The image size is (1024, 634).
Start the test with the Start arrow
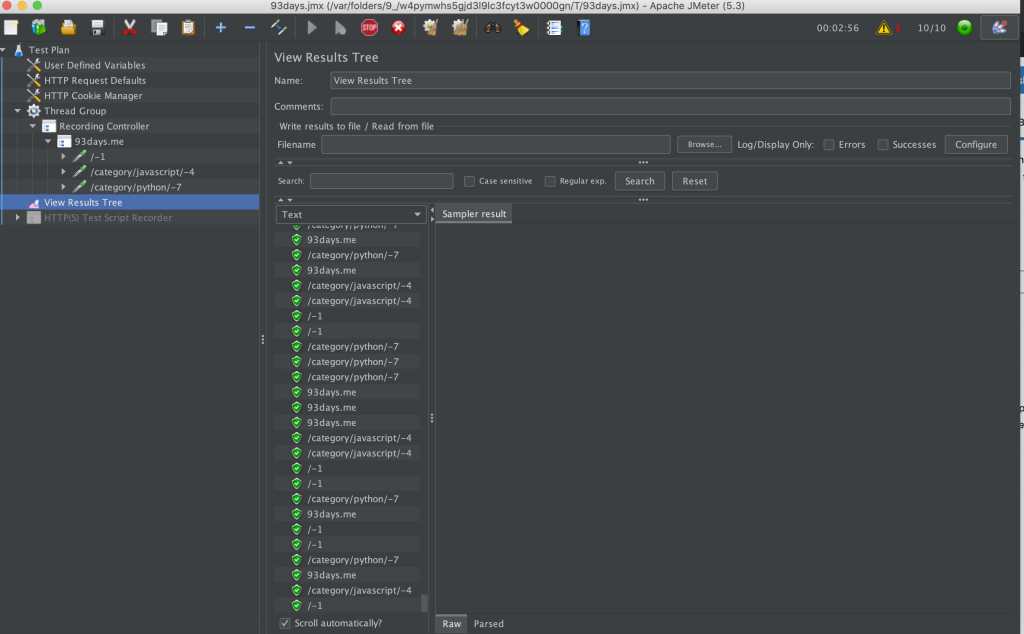312,27
